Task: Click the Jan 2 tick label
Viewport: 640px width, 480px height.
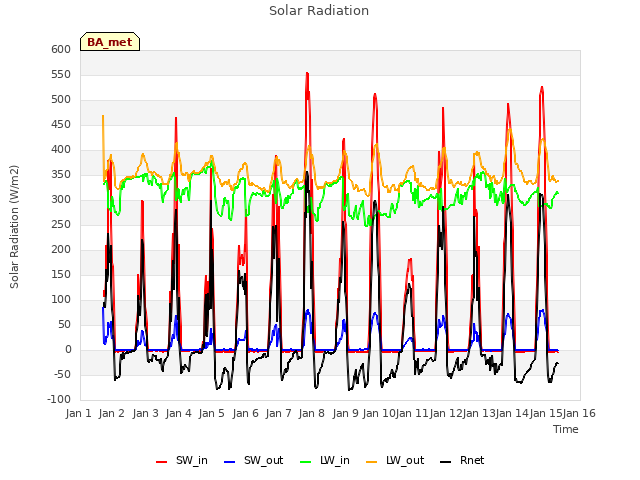Action: 112,413
